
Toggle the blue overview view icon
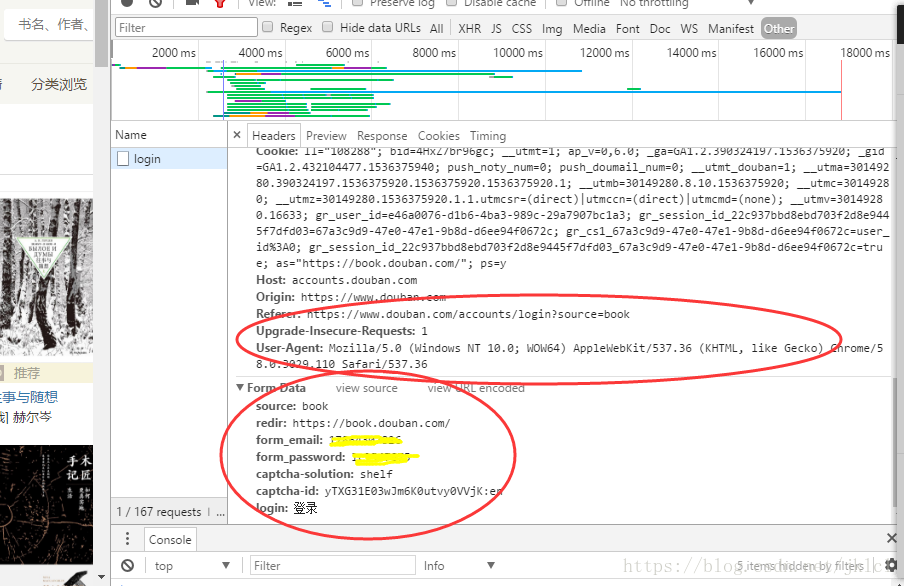tap(325, 3)
